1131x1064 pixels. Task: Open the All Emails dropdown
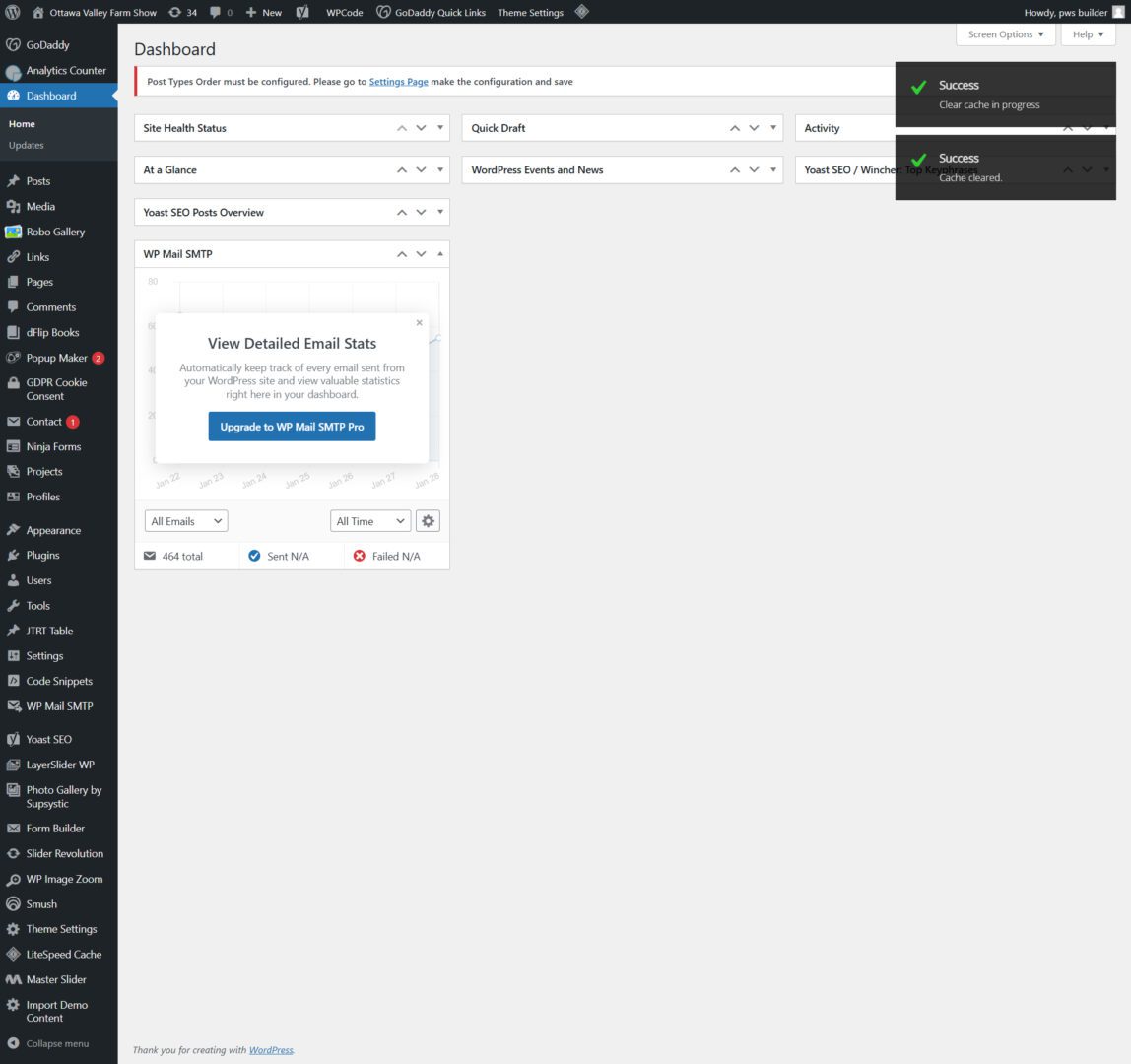(x=186, y=521)
